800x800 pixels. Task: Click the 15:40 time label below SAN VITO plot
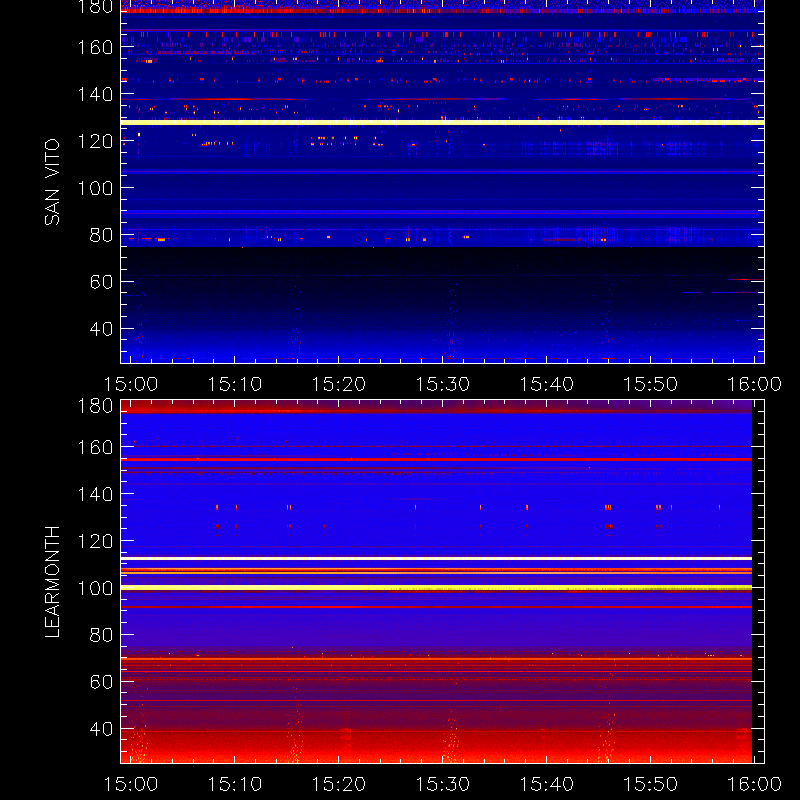[546, 384]
